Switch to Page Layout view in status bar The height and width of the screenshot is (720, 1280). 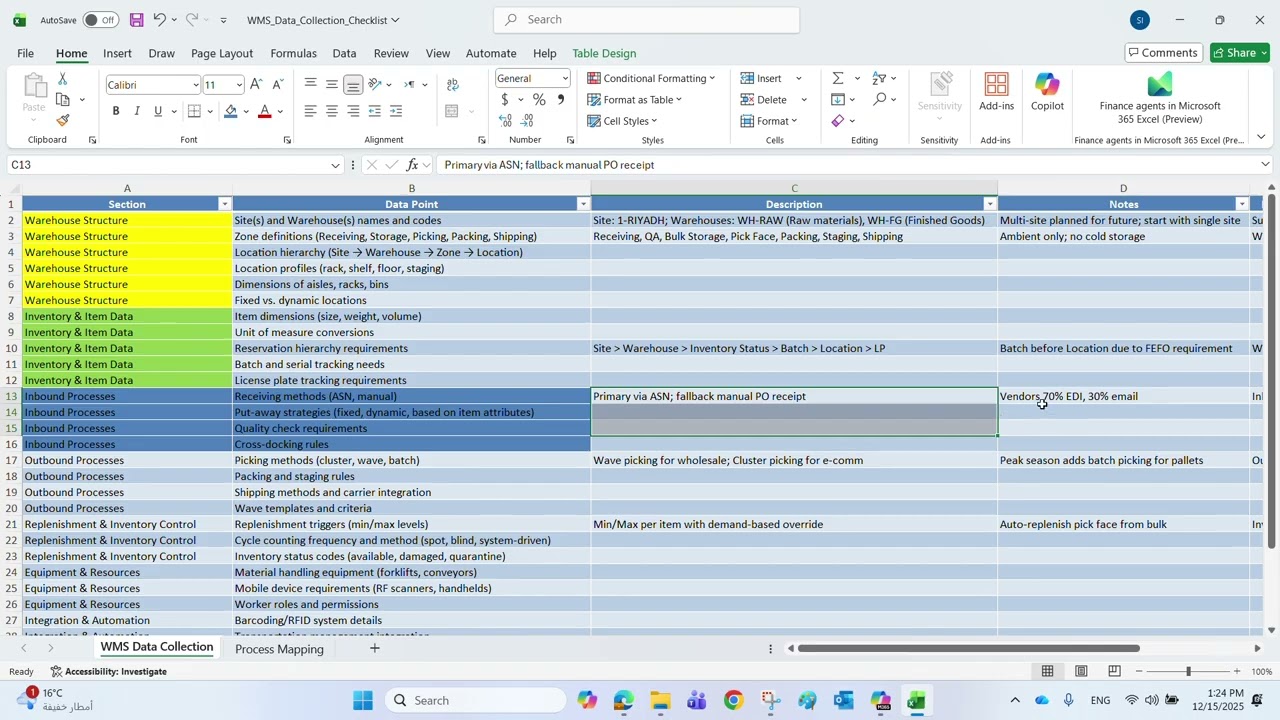(1081, 671)
